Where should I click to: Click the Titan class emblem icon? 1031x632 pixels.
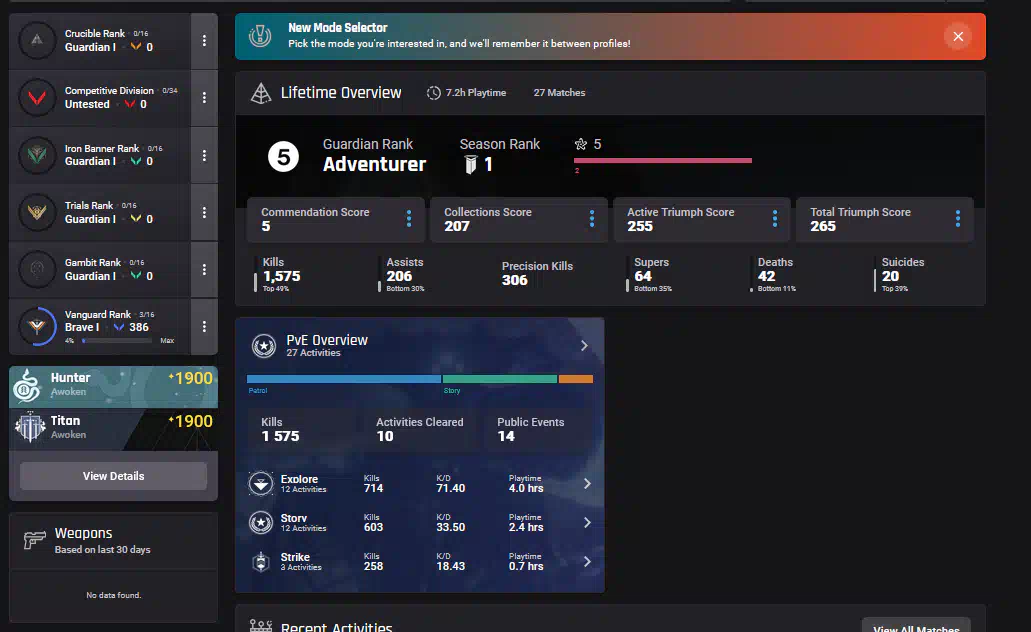(30, 427)
